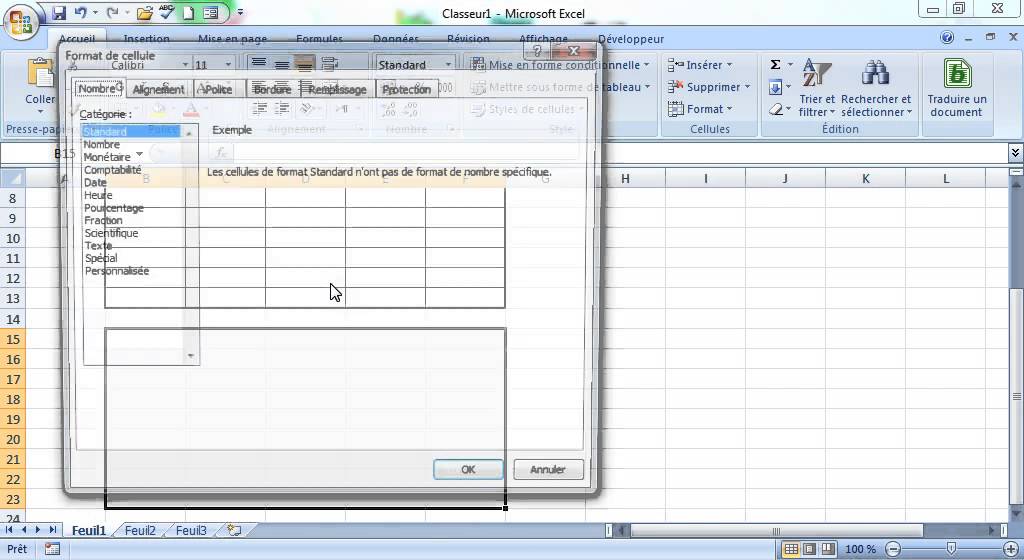
Task: Switch to the Police tab in the dialog
Action: coord(217,89)
